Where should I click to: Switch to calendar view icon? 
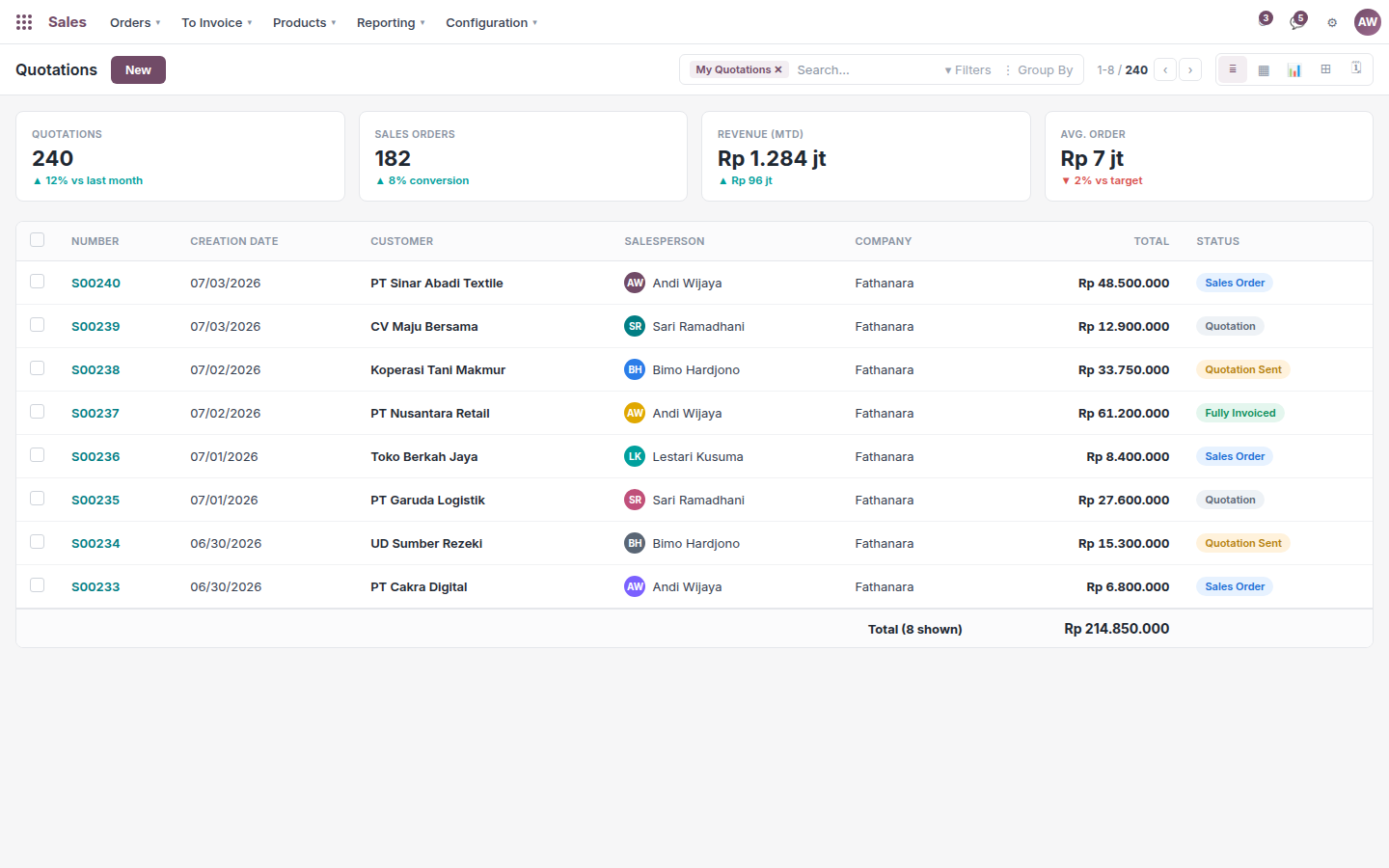click(x=1356, y=69)
